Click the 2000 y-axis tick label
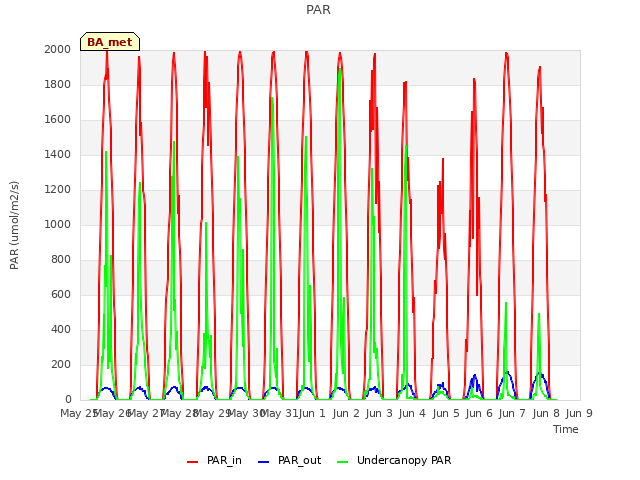 [58, 49]
